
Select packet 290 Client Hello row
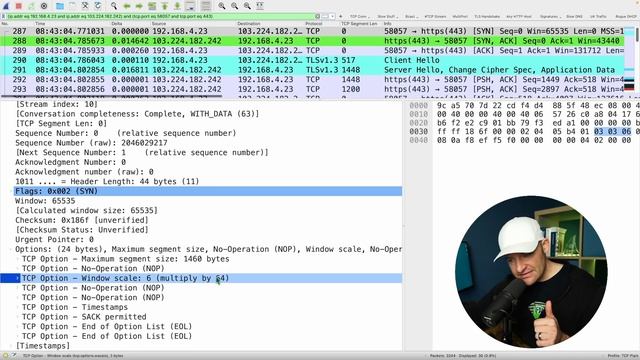click(x=312, y=60)
